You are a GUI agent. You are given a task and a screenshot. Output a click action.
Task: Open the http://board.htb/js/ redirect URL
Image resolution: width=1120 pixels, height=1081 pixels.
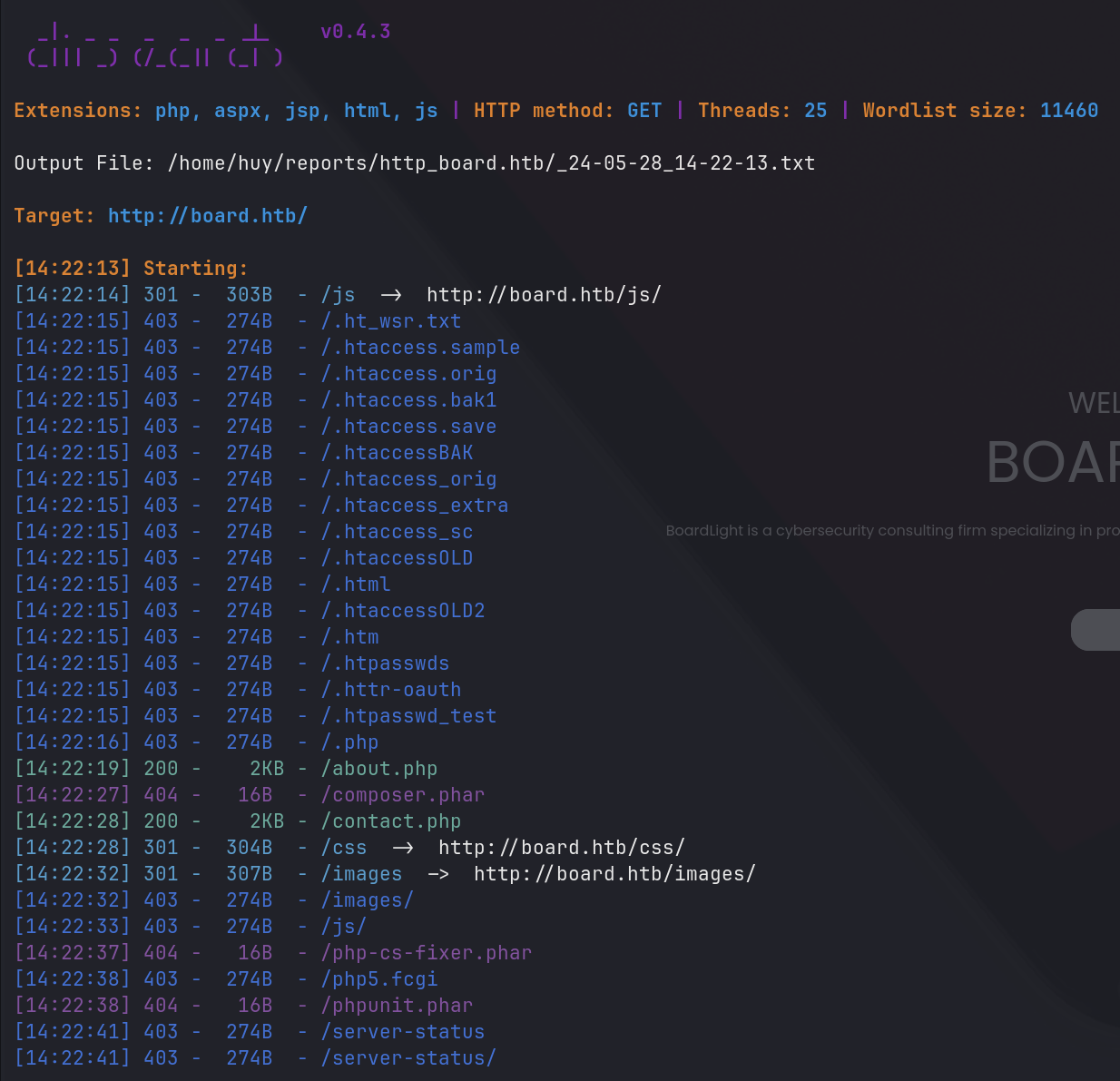click(543, 295)
